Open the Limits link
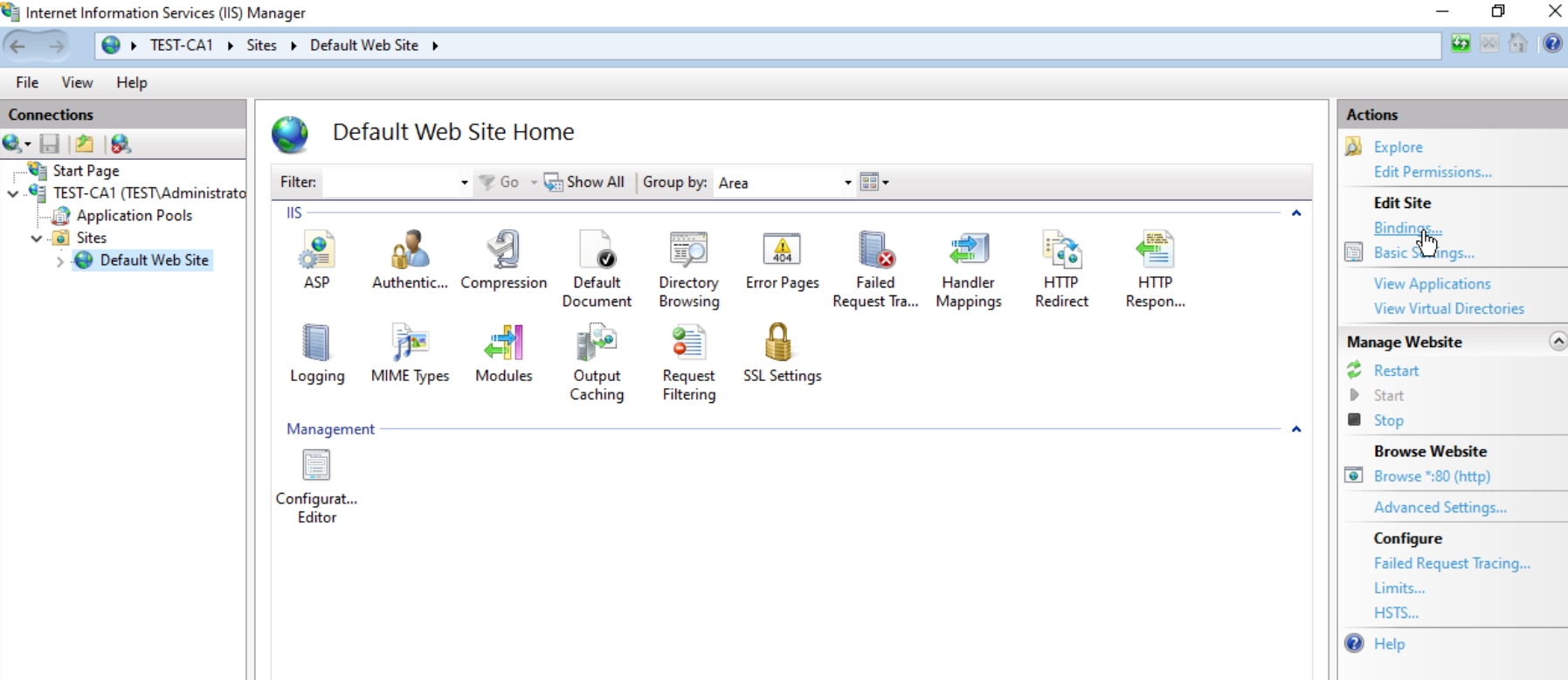 tap(1399, 588)
